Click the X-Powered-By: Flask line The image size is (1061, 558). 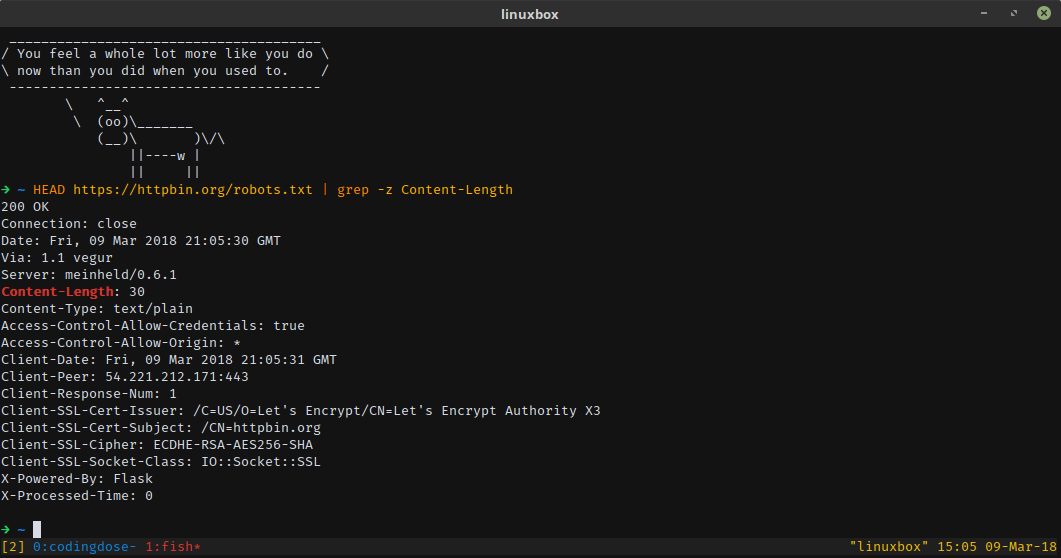pos(77,478)
